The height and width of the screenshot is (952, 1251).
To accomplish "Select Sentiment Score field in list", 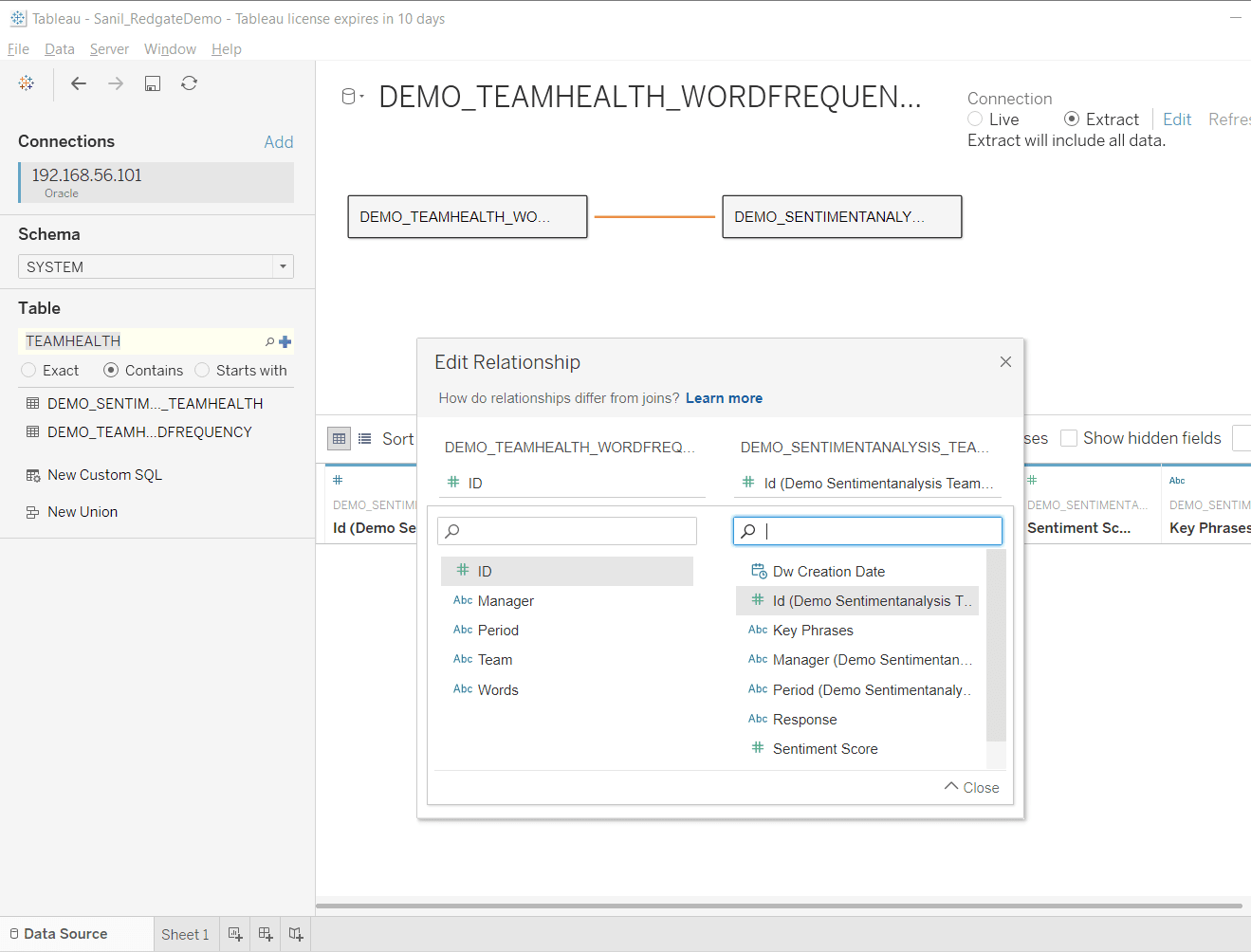I will 857,749.
